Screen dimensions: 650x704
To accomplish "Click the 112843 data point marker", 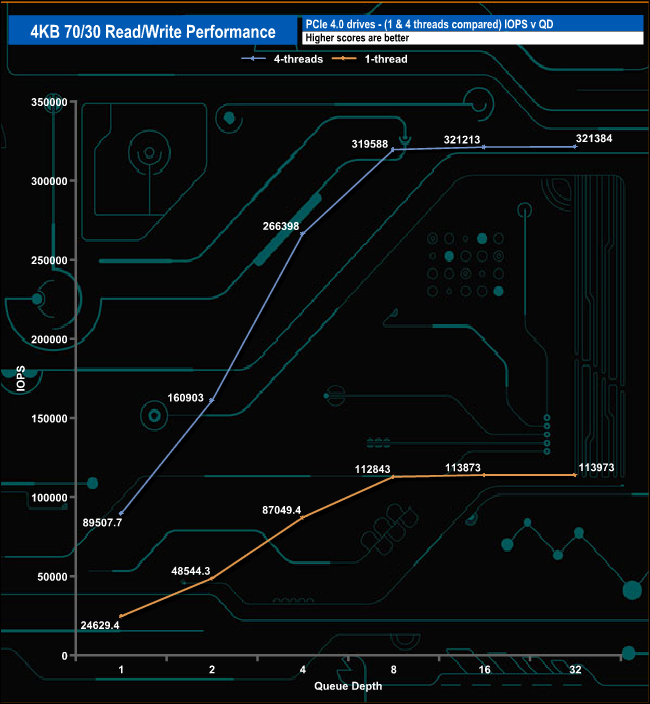I will point(393,477).
